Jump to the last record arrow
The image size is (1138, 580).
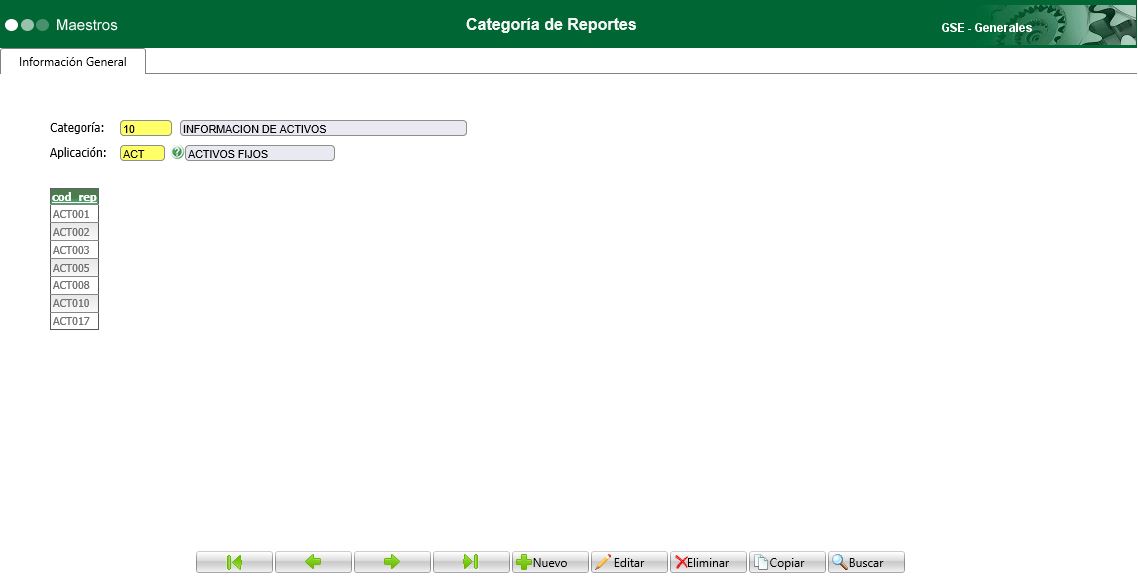pos(471,562)
